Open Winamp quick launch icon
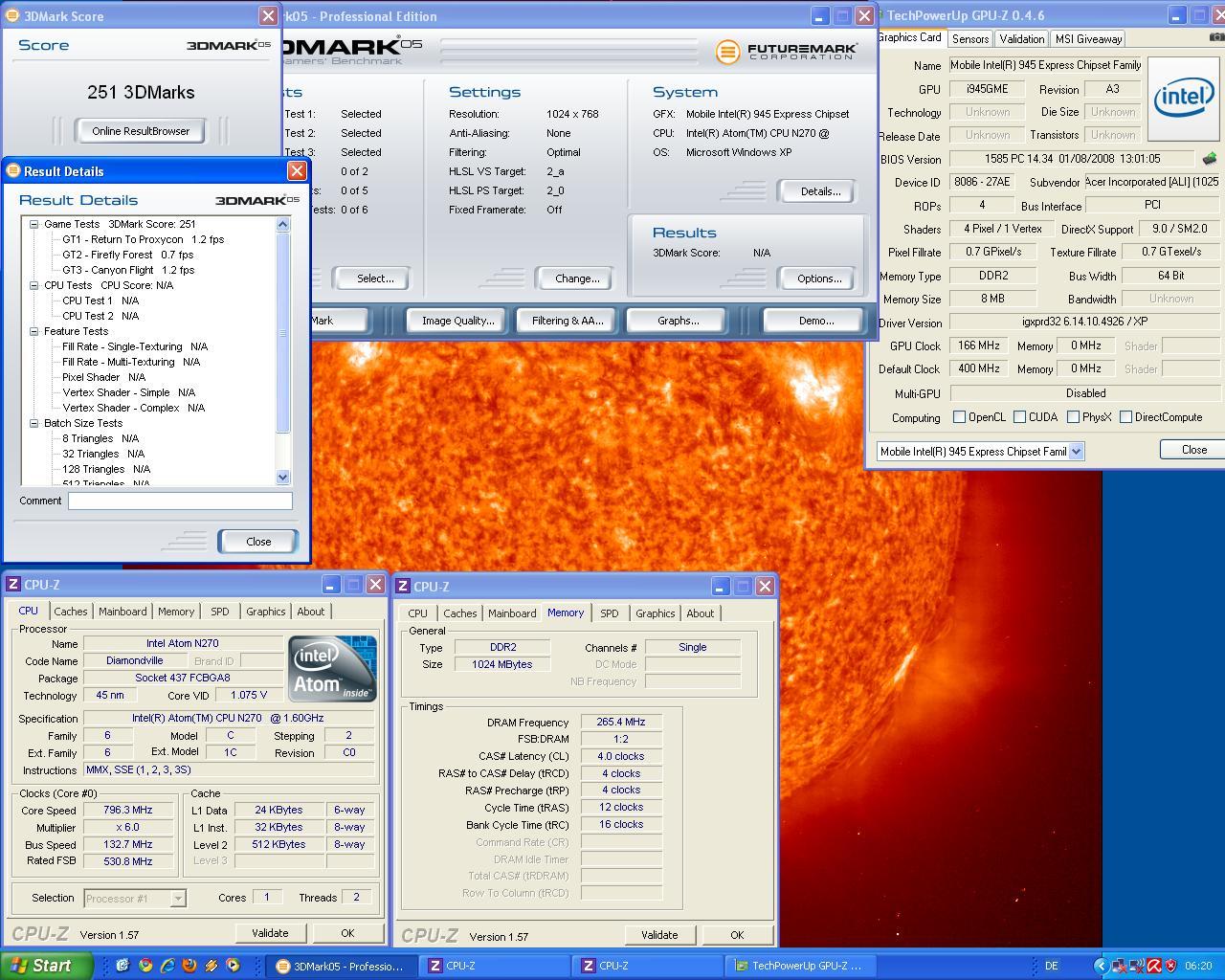The image size is (1225, 980). 212,966
